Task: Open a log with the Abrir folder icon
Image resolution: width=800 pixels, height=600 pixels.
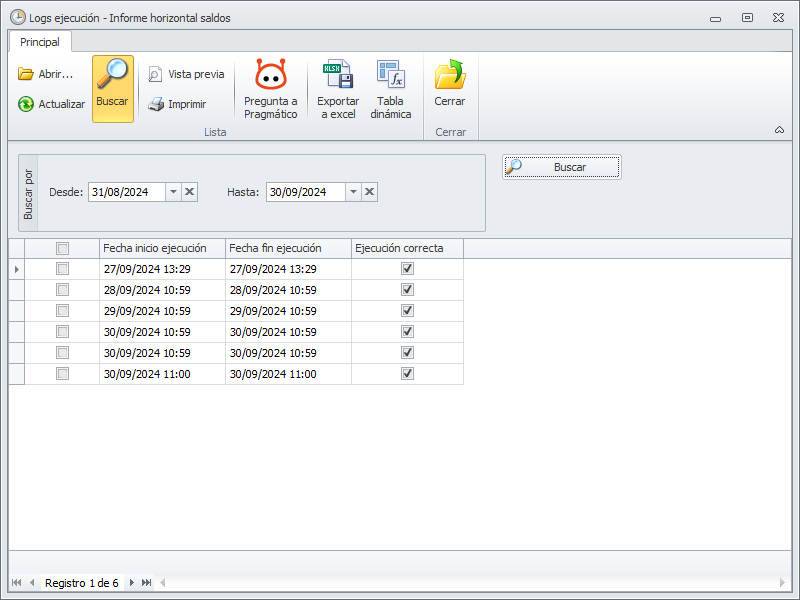Action: coord(45,74)
